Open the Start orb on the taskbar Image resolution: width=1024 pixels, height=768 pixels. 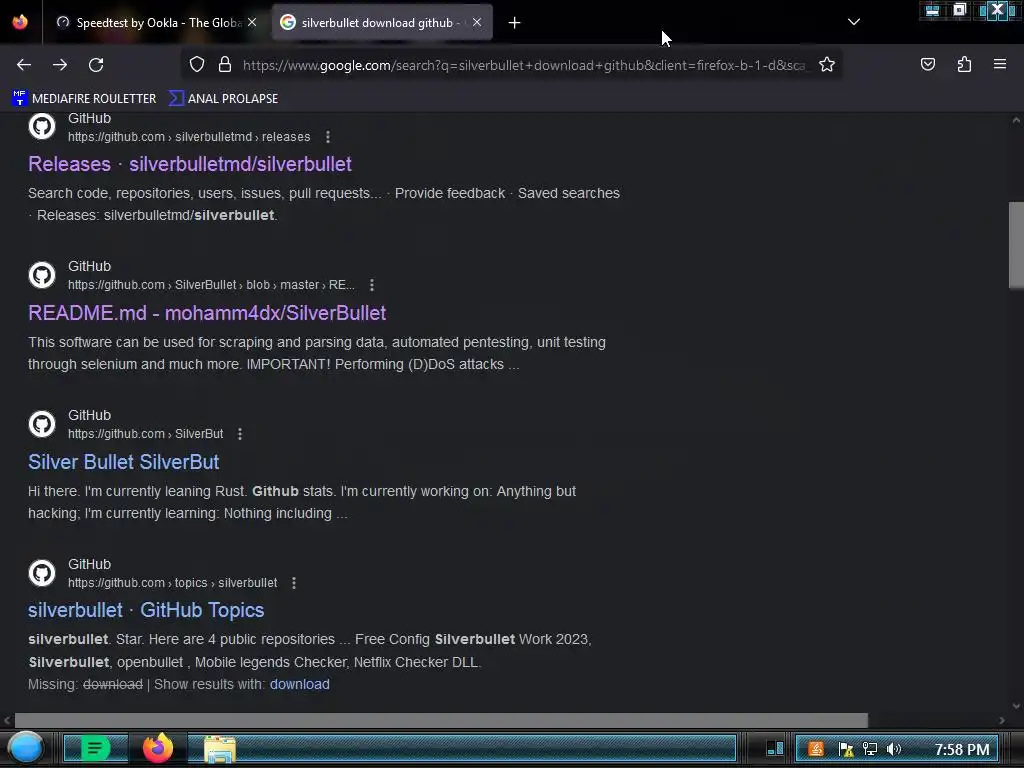[x=26, y=748]
